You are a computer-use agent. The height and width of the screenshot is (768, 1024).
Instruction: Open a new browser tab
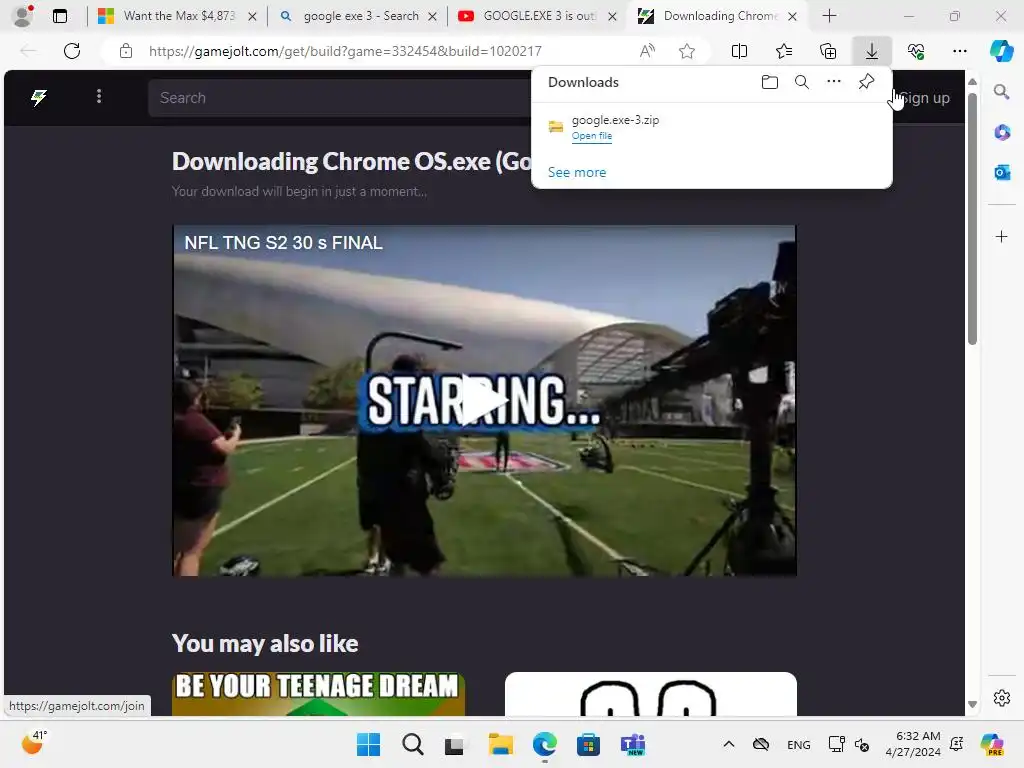pos(829,16)
